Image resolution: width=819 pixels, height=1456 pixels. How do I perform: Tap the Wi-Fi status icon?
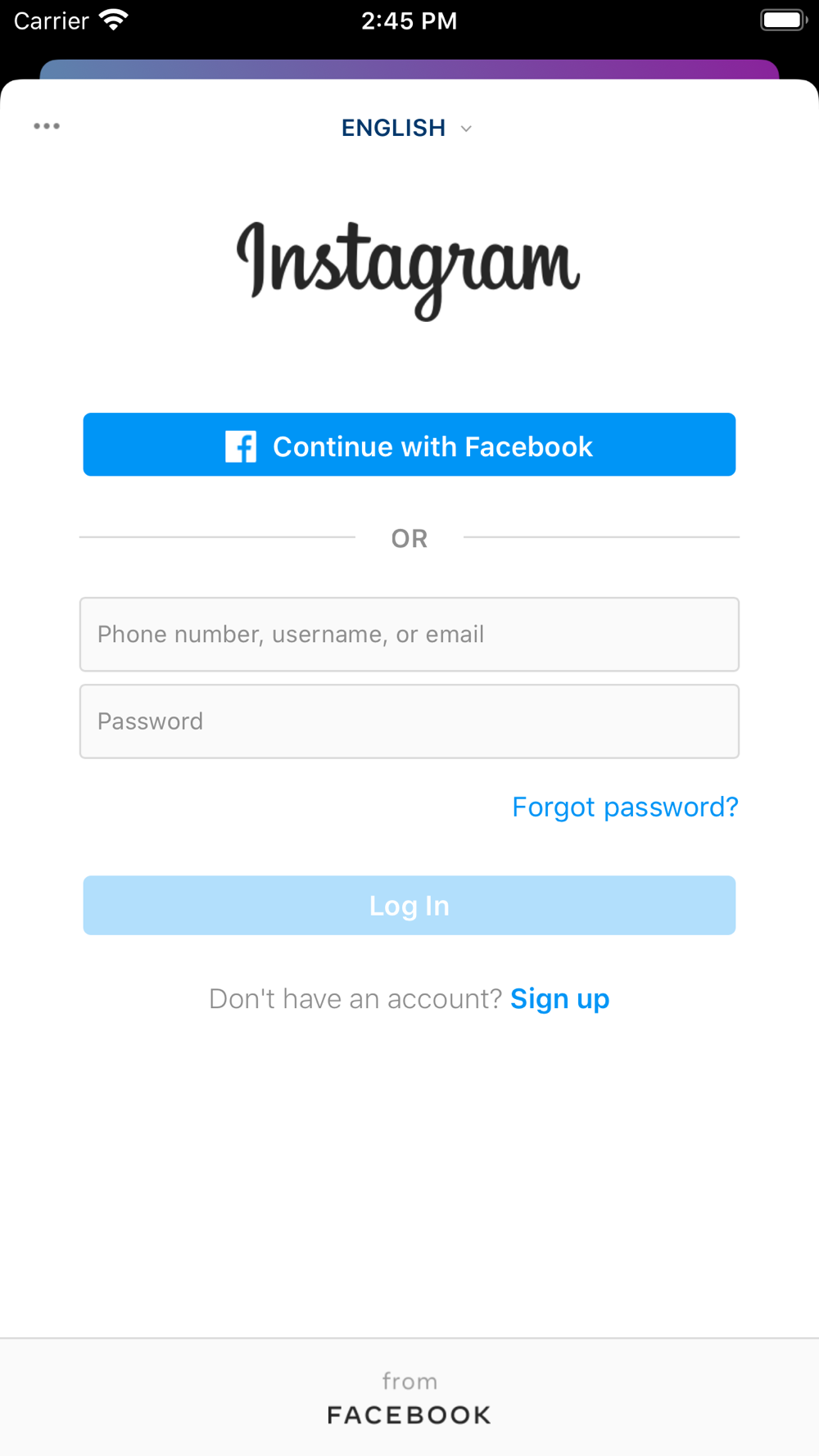click(x=113, y=20)
